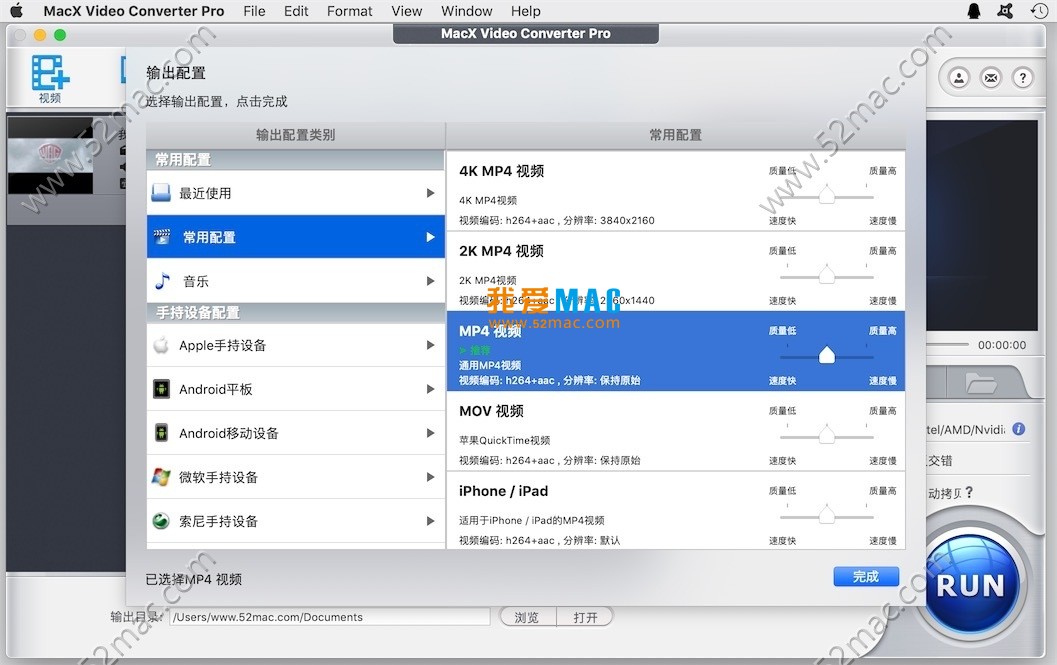
Task: Select the 音乐 category row
Action: [x=295, y=281]
